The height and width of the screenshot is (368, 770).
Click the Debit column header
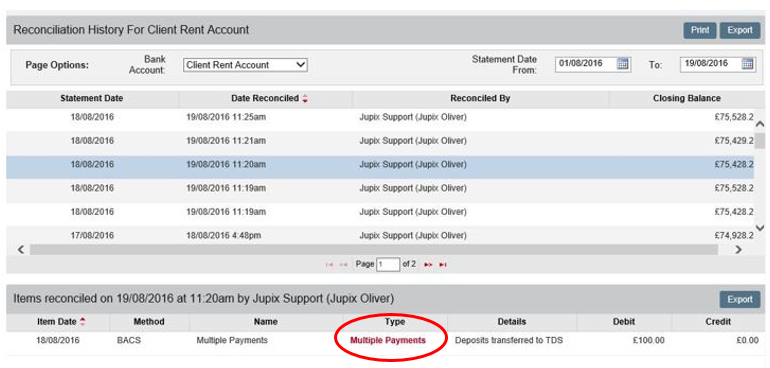point(624,322)
